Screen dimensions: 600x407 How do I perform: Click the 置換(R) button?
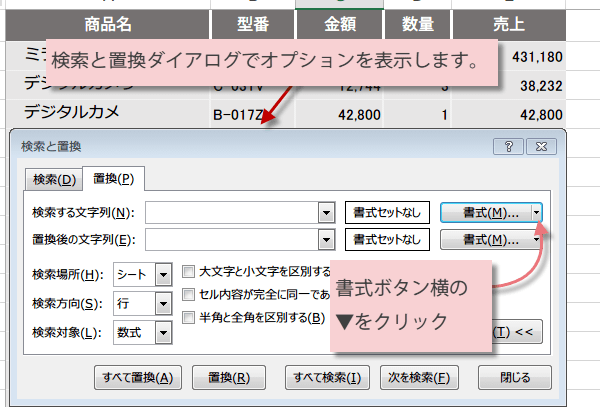(x=229, y=378)
